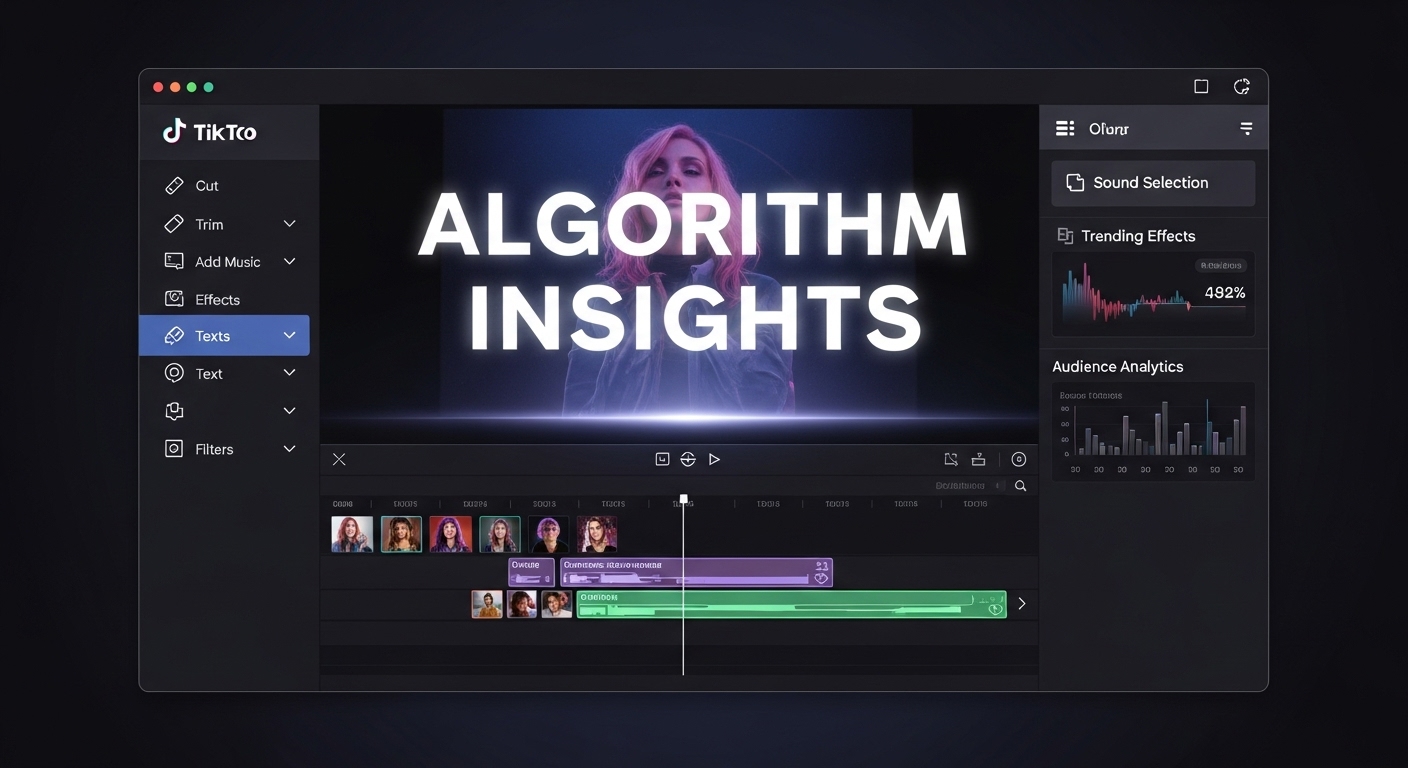Open the Text item in the sidebar
Viewport: 1408px width, 768px height.
208,374
